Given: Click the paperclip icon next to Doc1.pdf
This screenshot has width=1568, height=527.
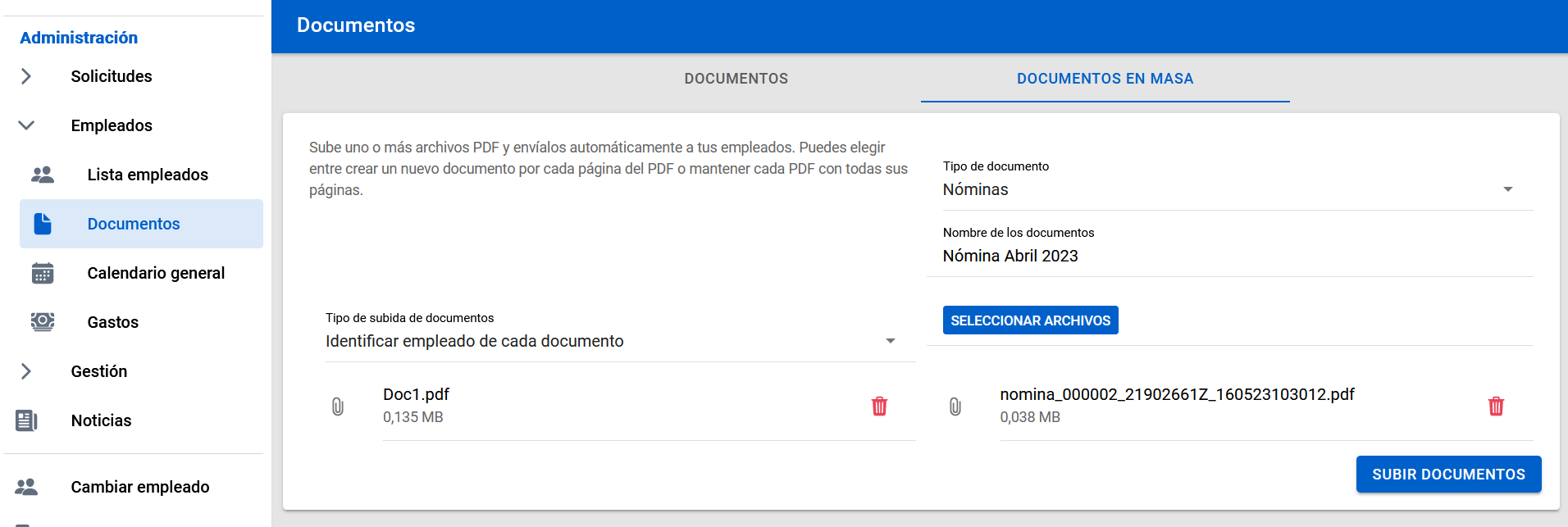Looking at the screenshot, I should [x=338, y=407].
